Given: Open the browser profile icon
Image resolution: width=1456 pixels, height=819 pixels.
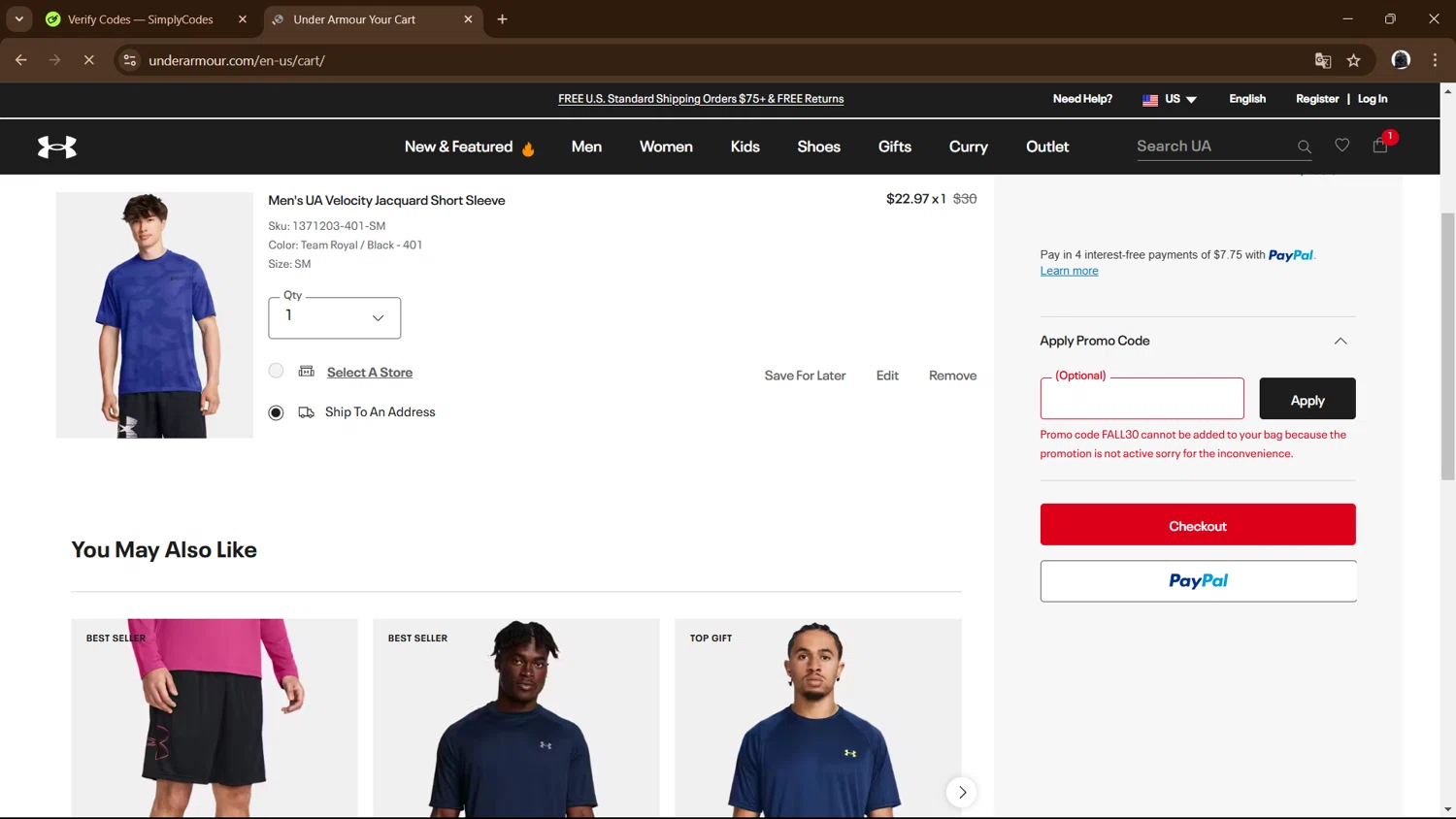Looking at the screenshot, I should pyautogui.click(x=1400, y=60).
